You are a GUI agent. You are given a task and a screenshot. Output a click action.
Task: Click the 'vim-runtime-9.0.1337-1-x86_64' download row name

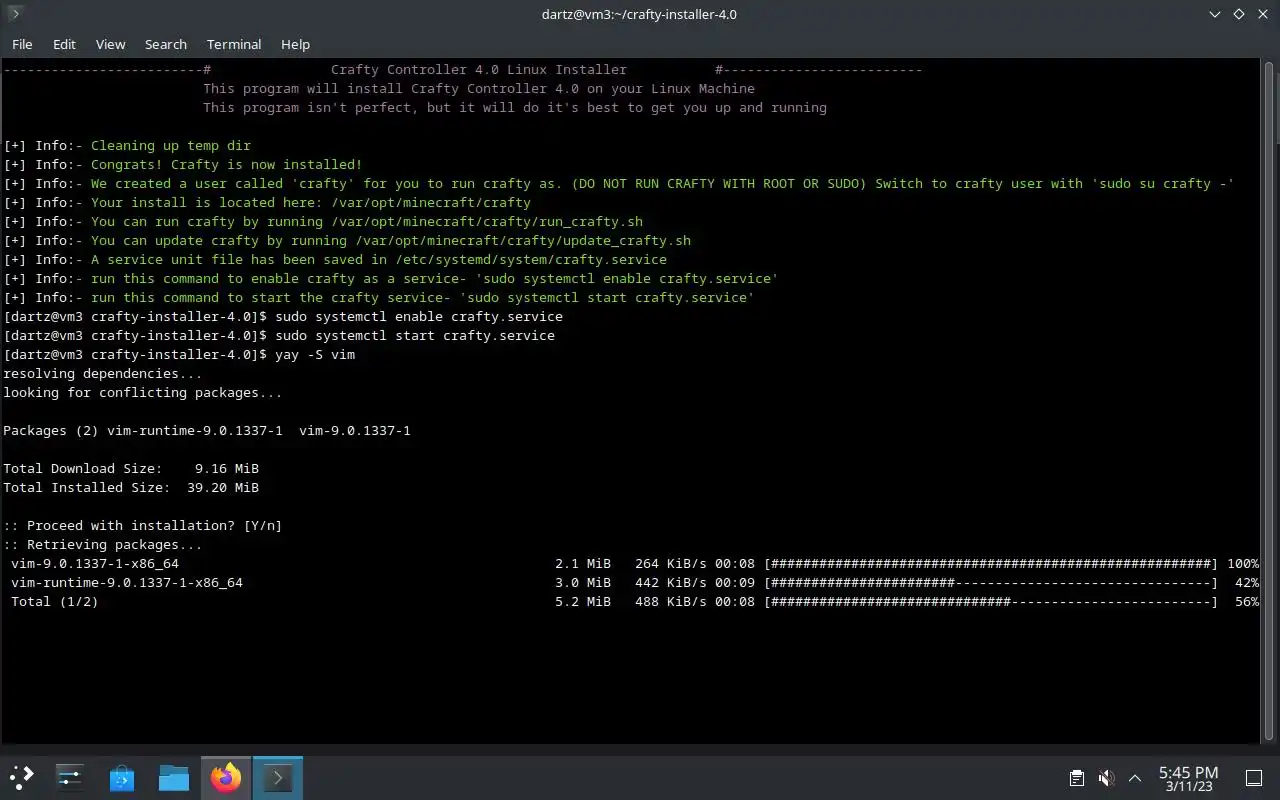(x=127, y=582)
